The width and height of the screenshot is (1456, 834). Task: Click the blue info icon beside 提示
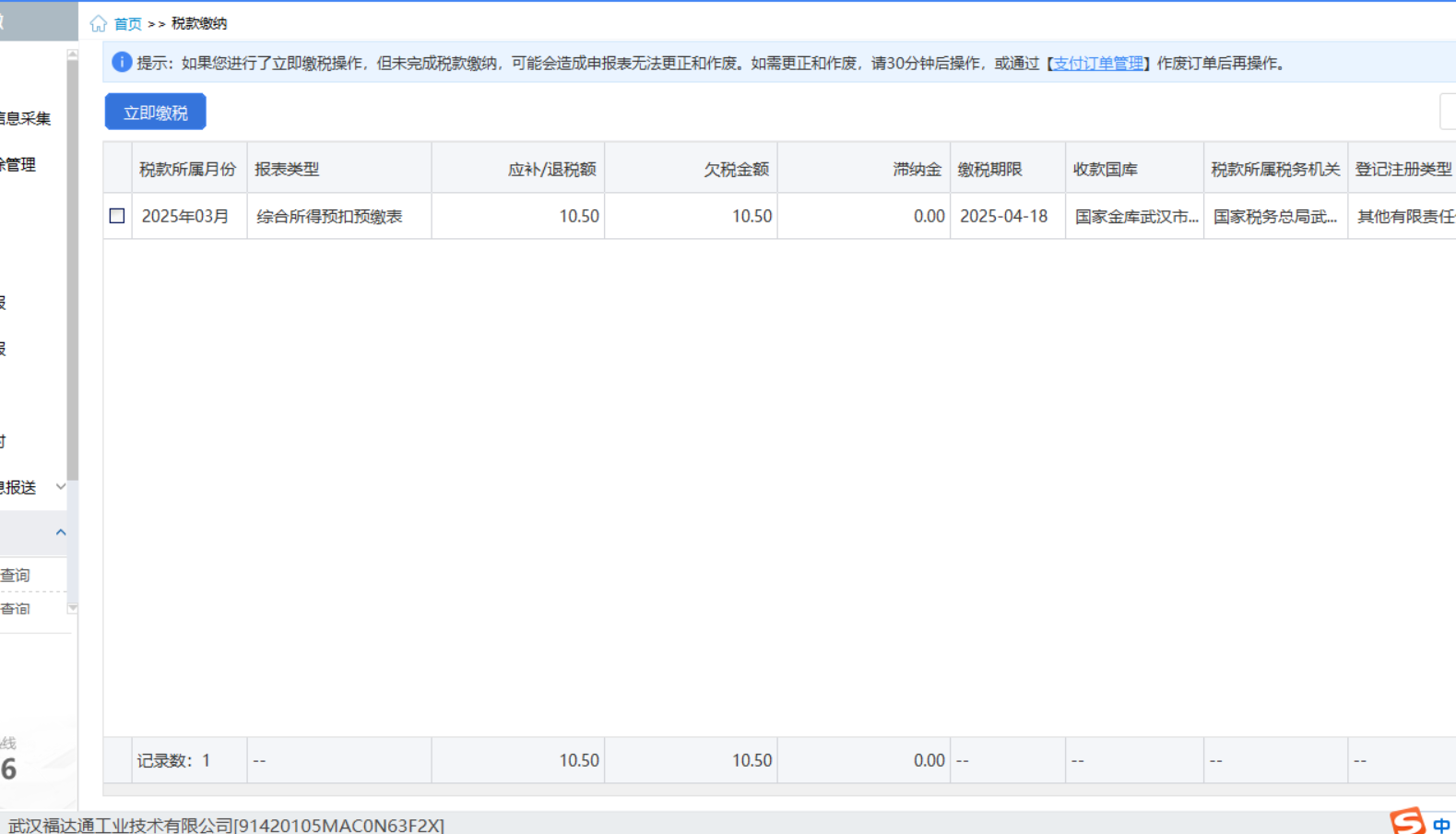(x=122, y=62)
